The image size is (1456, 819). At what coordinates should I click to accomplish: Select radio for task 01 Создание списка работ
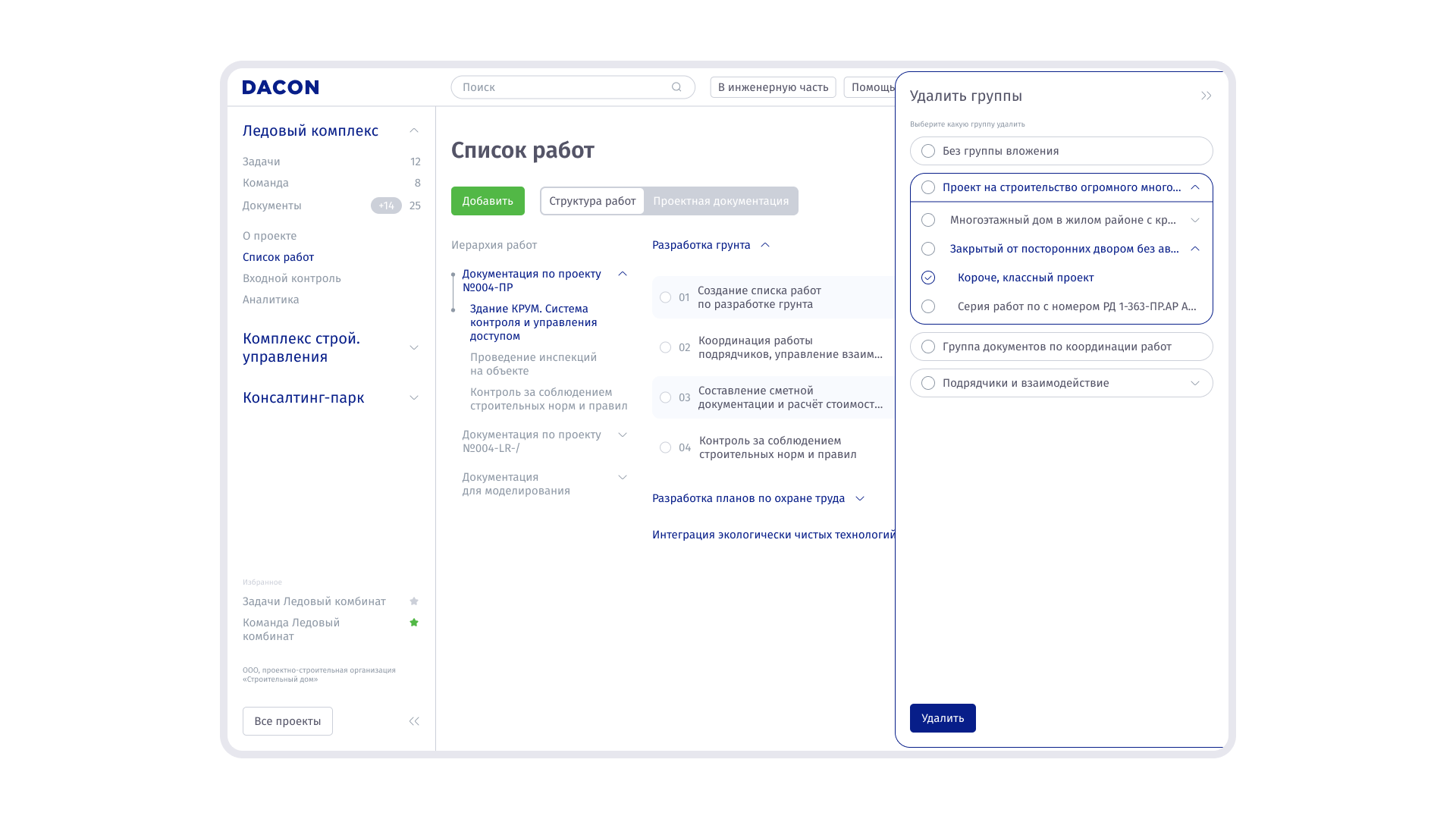[665, 297]
